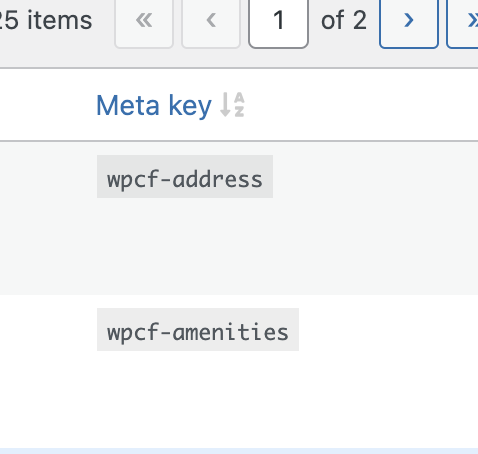The height and width of the screenshot is (454, 478).
Task: Click blank header cell left of Meta key
Action: point(47,105)
